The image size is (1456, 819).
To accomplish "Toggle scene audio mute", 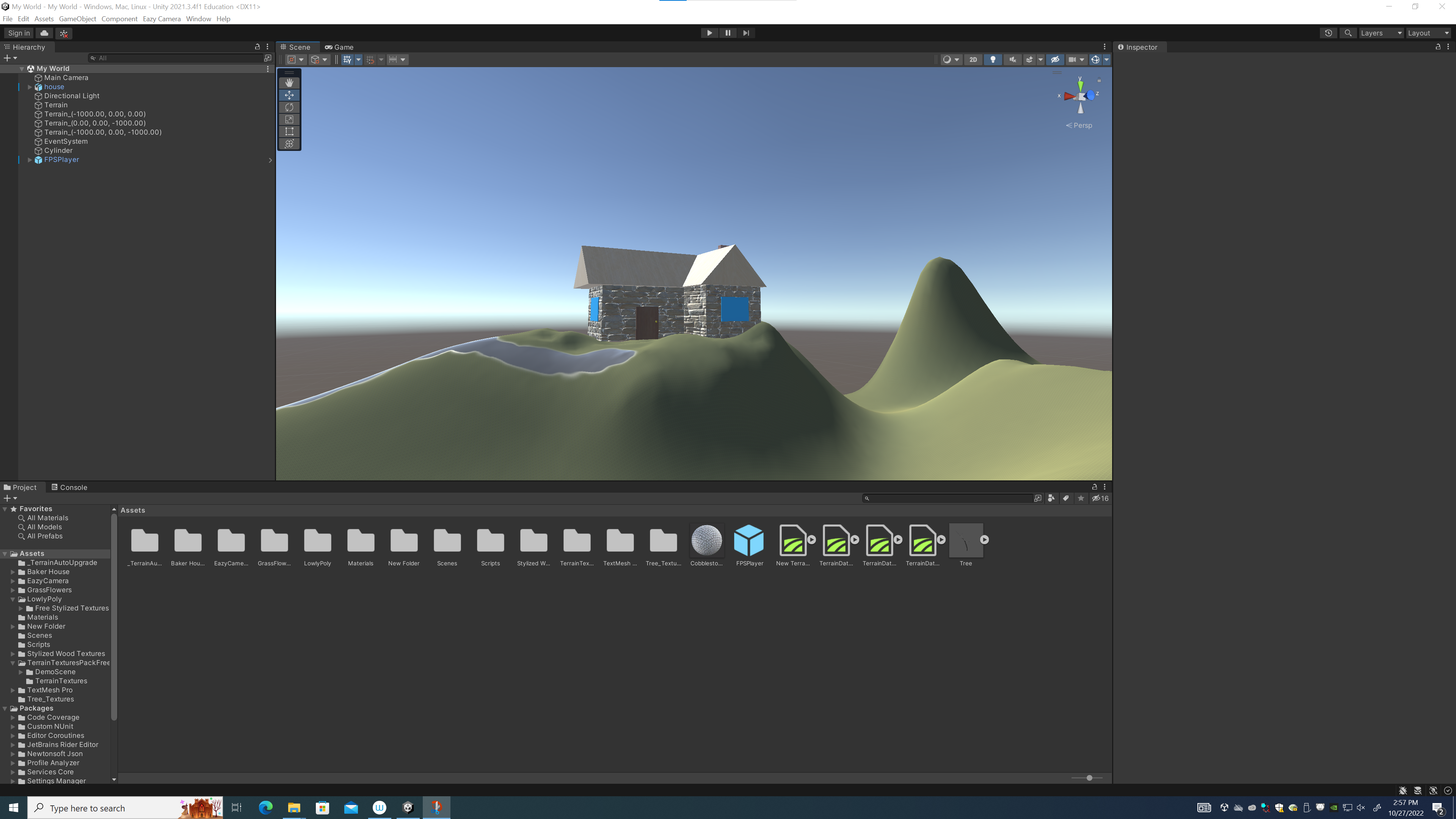I will pos(1012,60).
